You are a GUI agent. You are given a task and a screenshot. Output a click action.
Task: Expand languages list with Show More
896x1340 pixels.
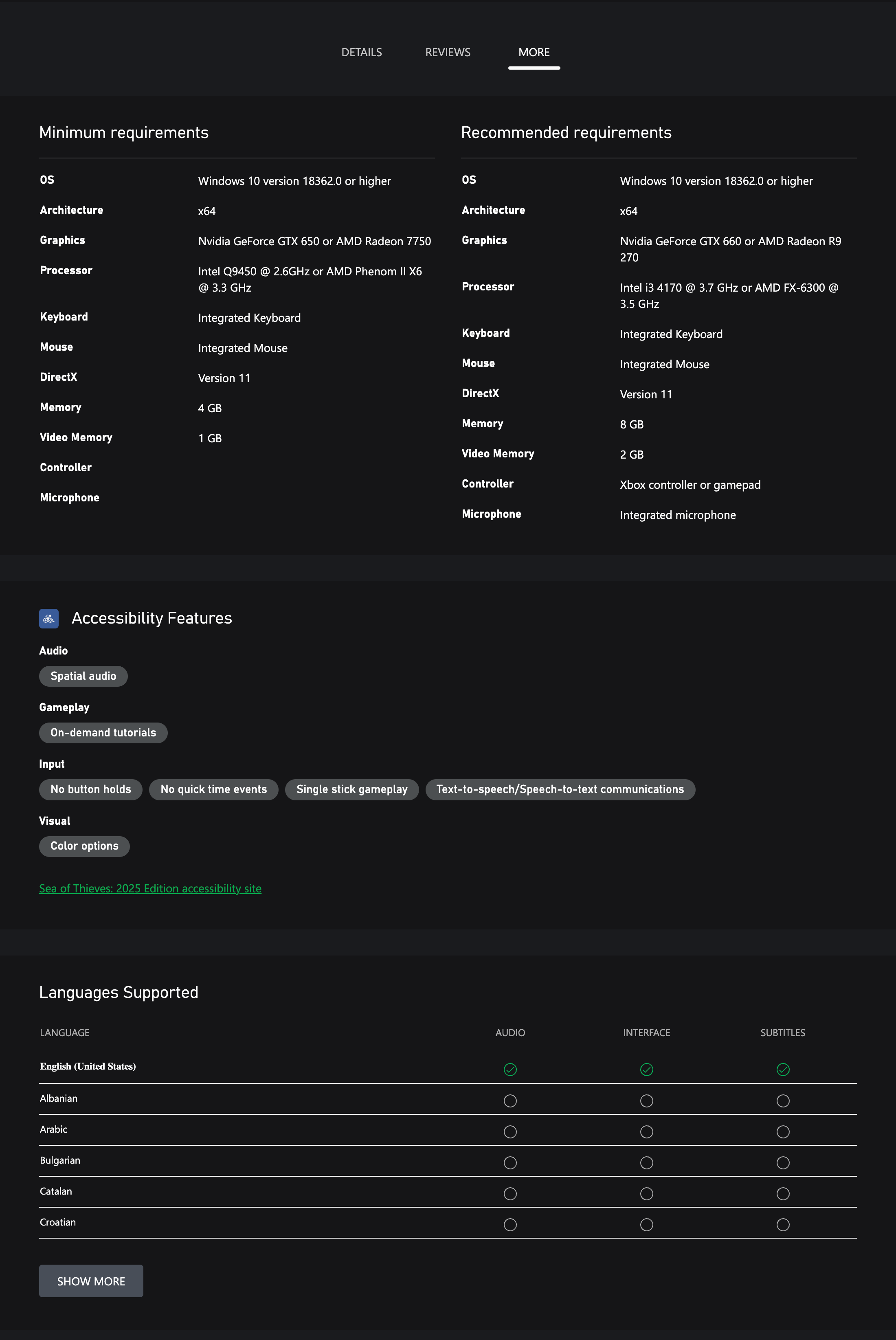coord(91,1281)
